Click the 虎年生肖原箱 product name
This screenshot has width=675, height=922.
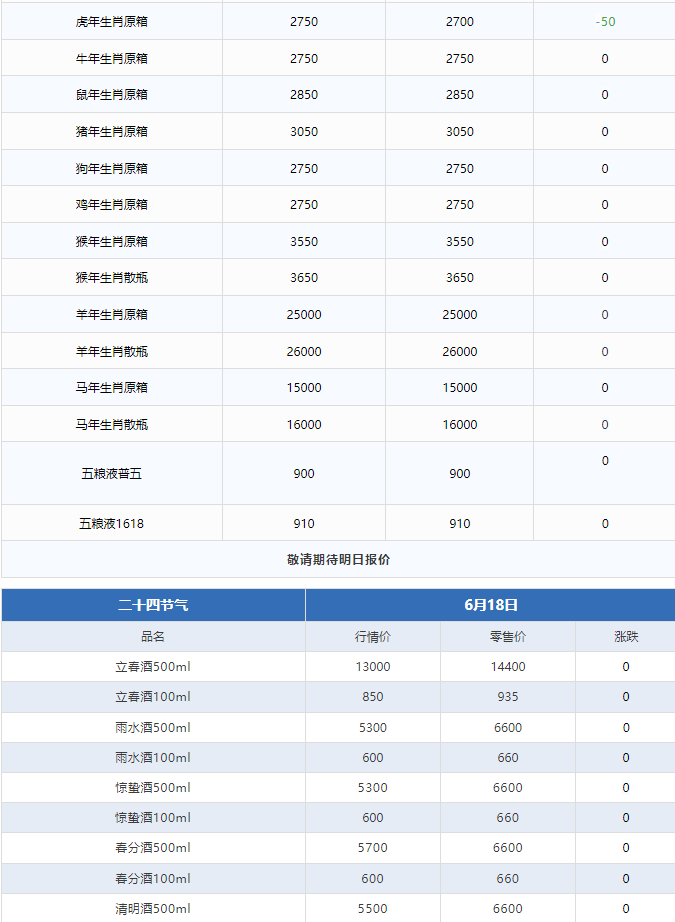point(112,22)
